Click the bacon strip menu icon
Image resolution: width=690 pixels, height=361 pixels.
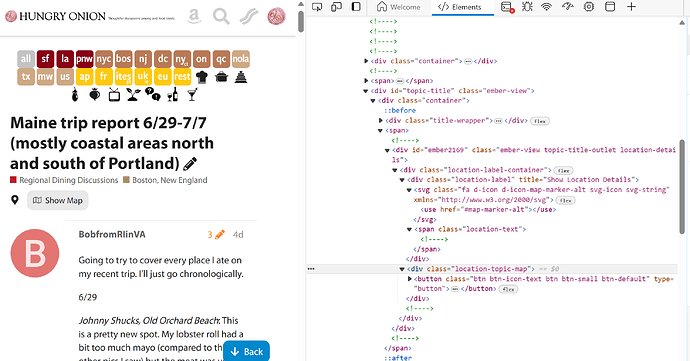[249, 16]
